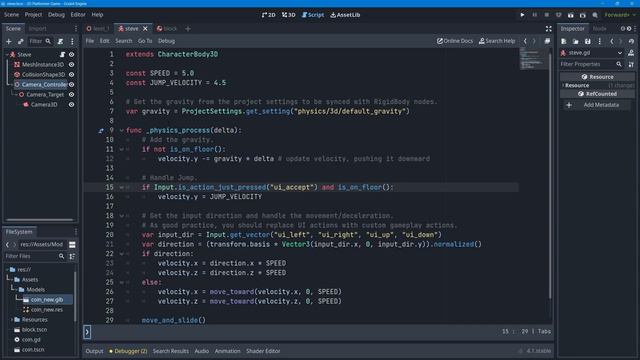This screenshot has width=640, height=360.
Task: Toggle distraction-free mode icon
Action: click(549, 29)
